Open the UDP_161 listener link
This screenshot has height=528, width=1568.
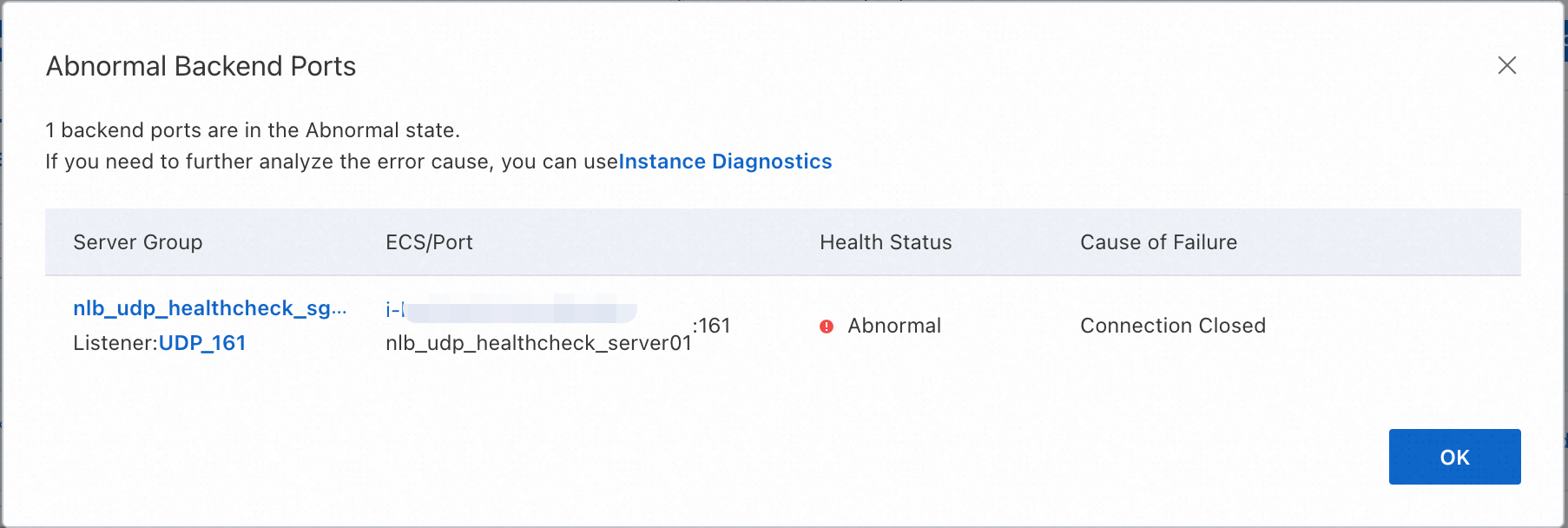coord(202,343)
